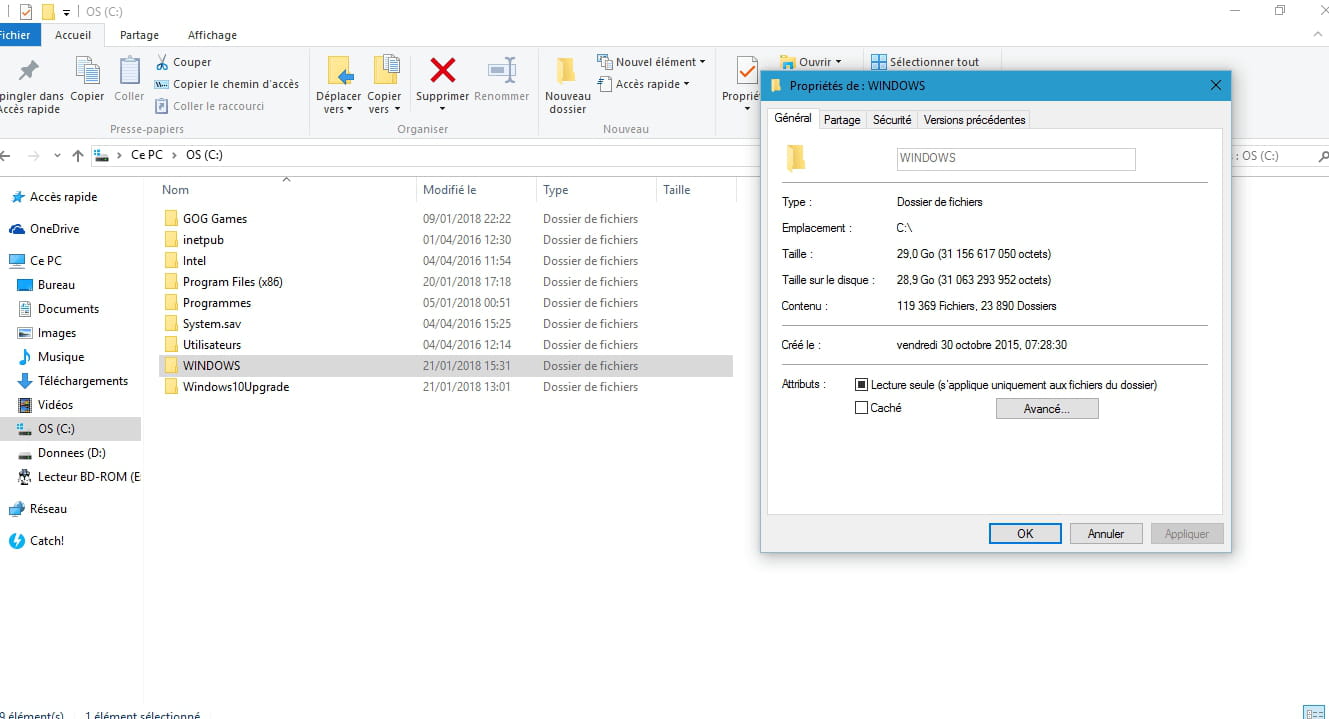Open the Fichier ribbon tab
The image size is (1329, 719).
coord(17,35)
